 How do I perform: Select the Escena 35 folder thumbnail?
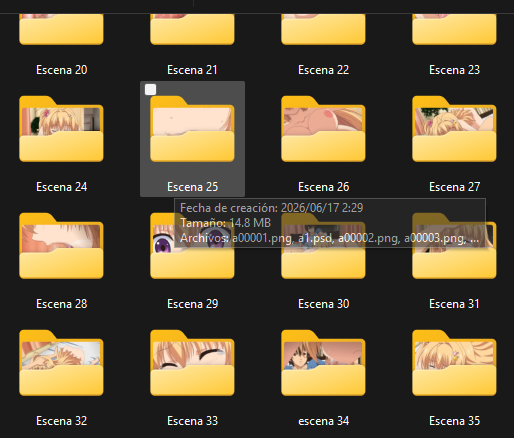[454, 363]
